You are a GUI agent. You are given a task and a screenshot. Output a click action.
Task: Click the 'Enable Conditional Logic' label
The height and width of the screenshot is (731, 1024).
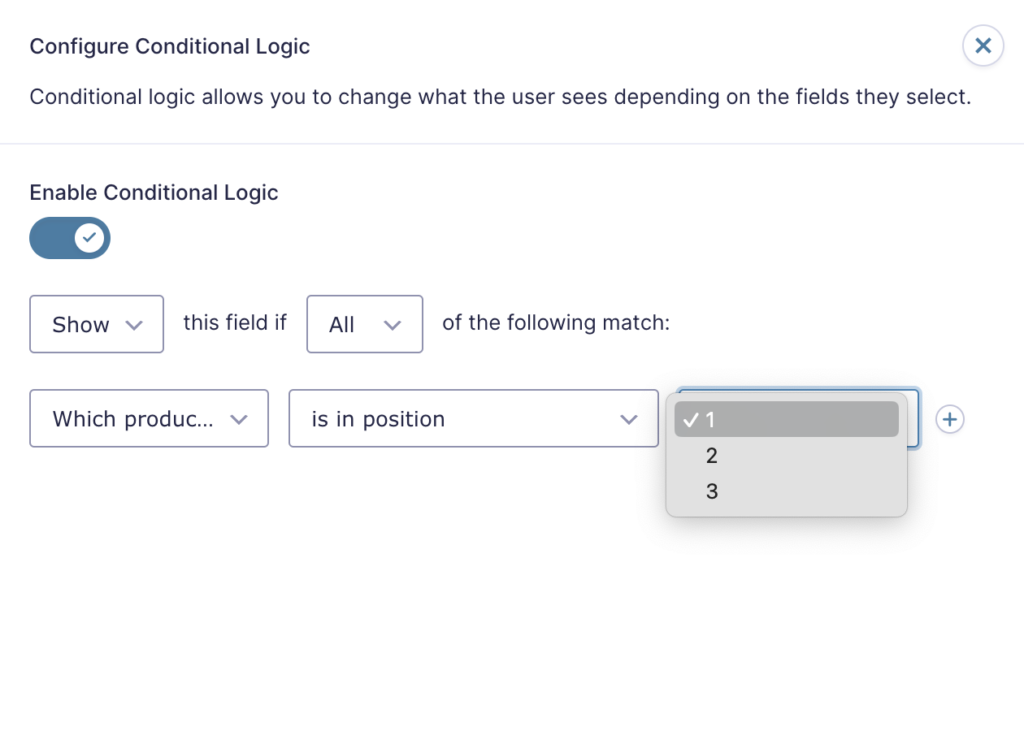pos(154,193)
